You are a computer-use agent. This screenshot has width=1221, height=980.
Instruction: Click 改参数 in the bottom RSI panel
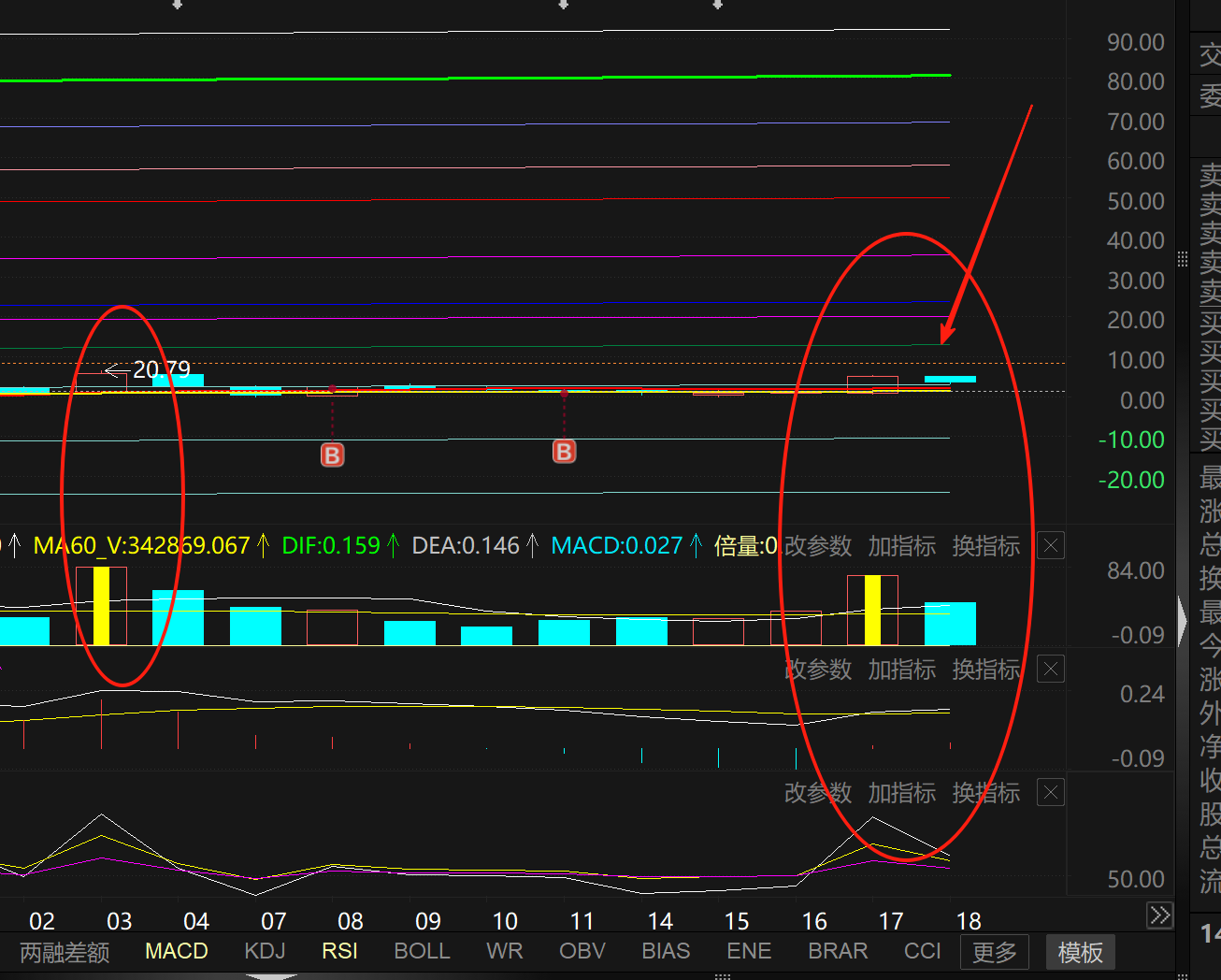click(818, 793)
